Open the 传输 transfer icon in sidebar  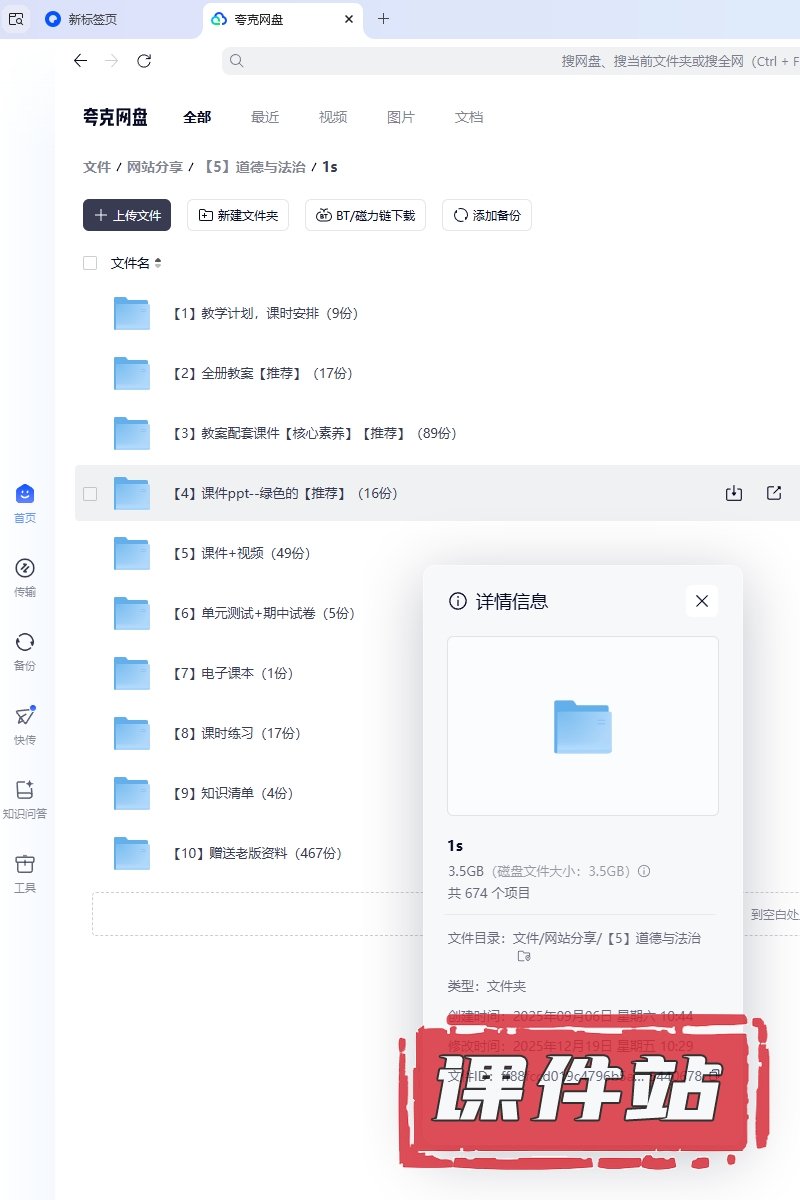point(25,568)
